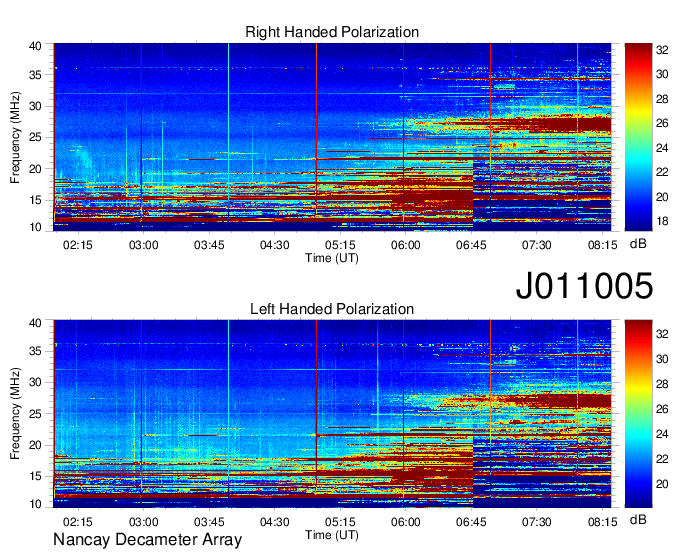Viewport: 680px width, 552px height.
Task: Click the 'Left Handed Polarization' plot title
Action: pyautogui.click(x=332, y=309)
